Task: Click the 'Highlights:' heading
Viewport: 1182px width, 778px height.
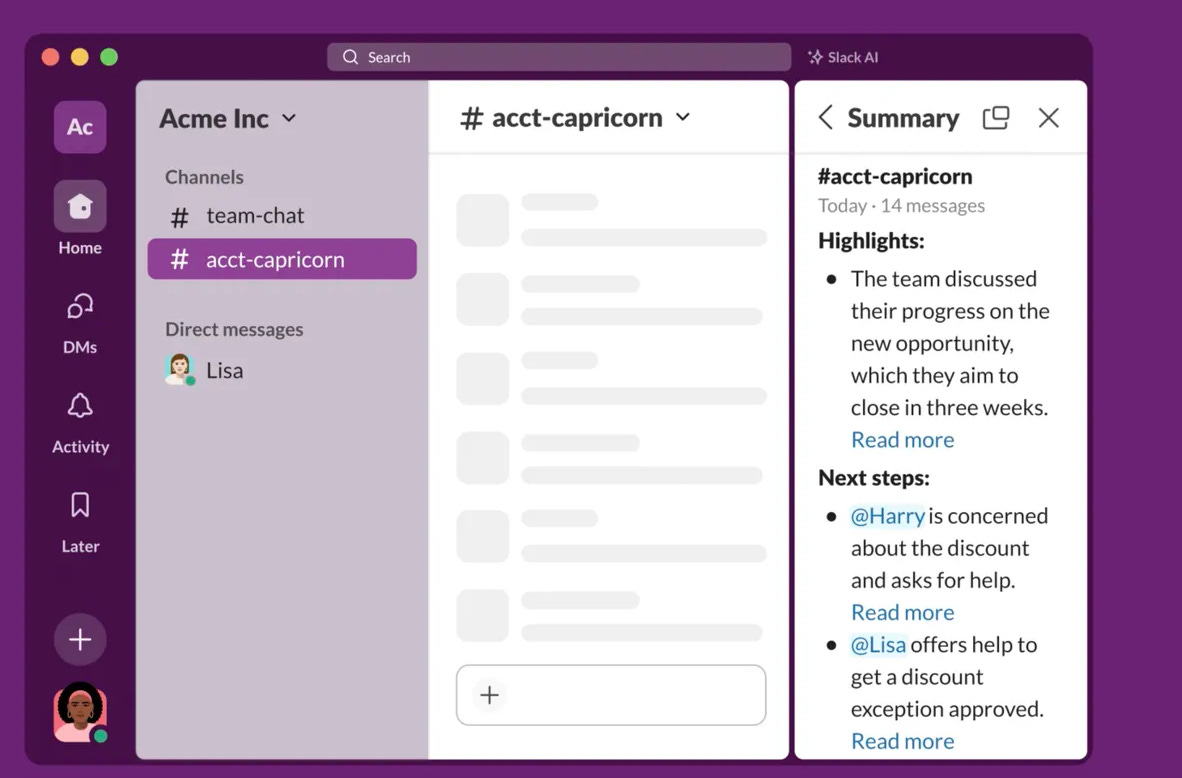Action: click(x=871, y=240)
